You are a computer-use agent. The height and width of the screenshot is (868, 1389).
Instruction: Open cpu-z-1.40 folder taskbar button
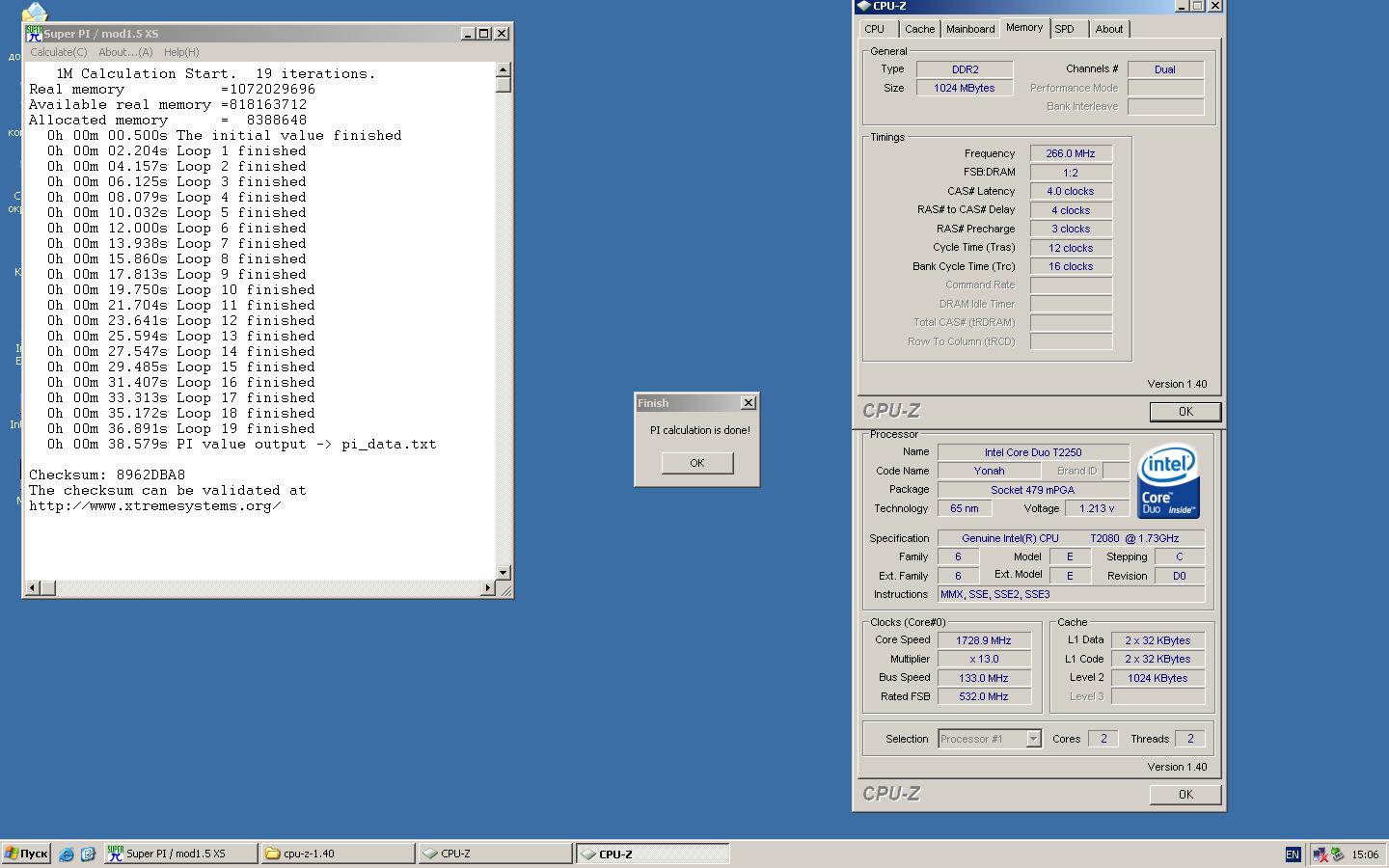338,854
